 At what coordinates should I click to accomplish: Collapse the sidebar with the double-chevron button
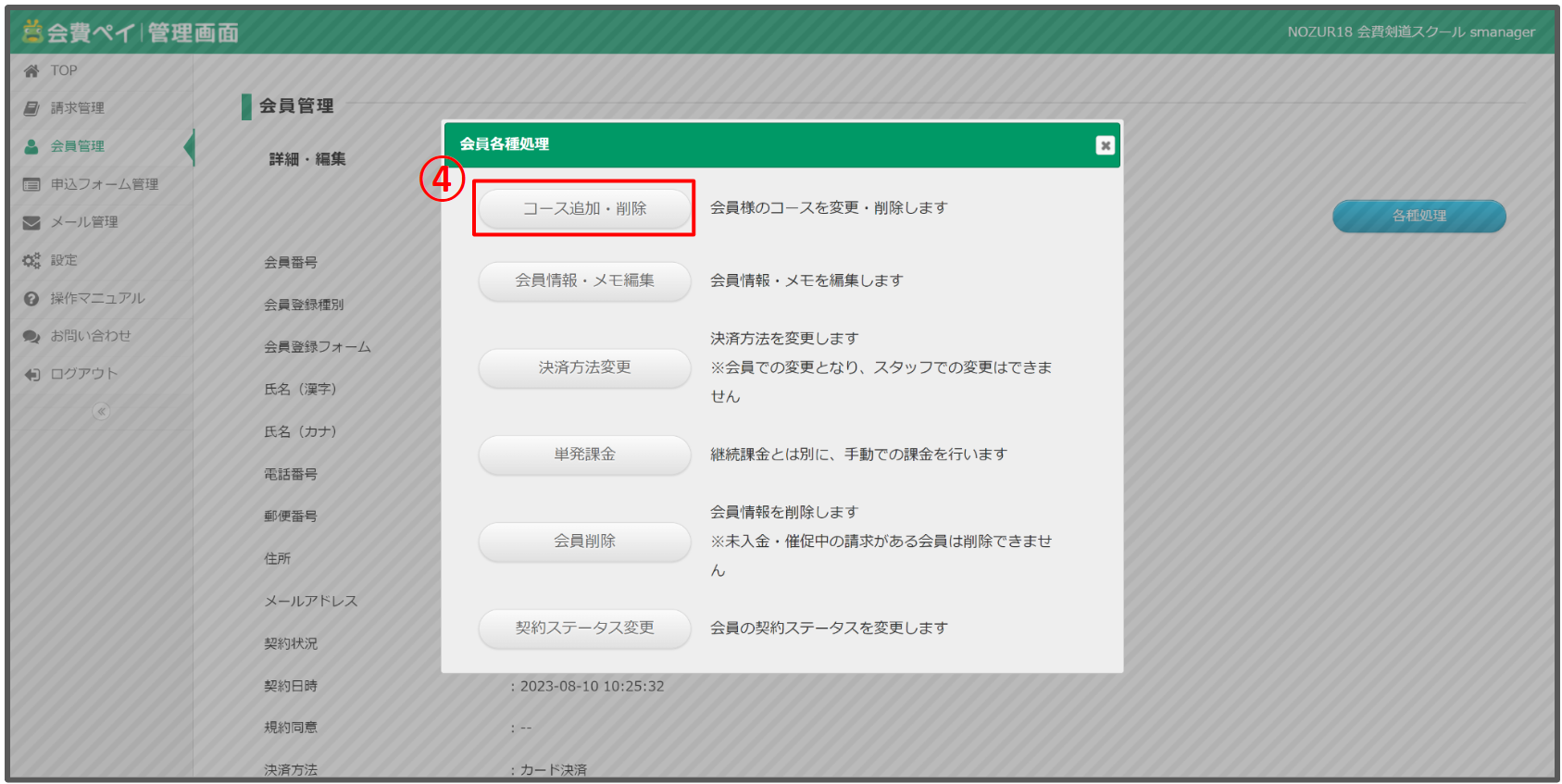coord(101,411)
